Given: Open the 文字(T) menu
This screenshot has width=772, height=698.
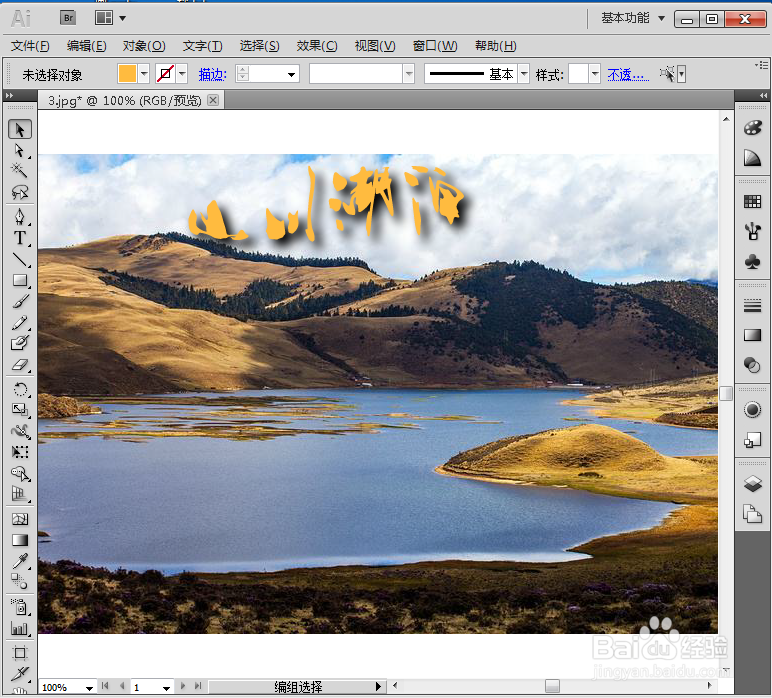Looking at the screenshot, I should tap(202, 46).
